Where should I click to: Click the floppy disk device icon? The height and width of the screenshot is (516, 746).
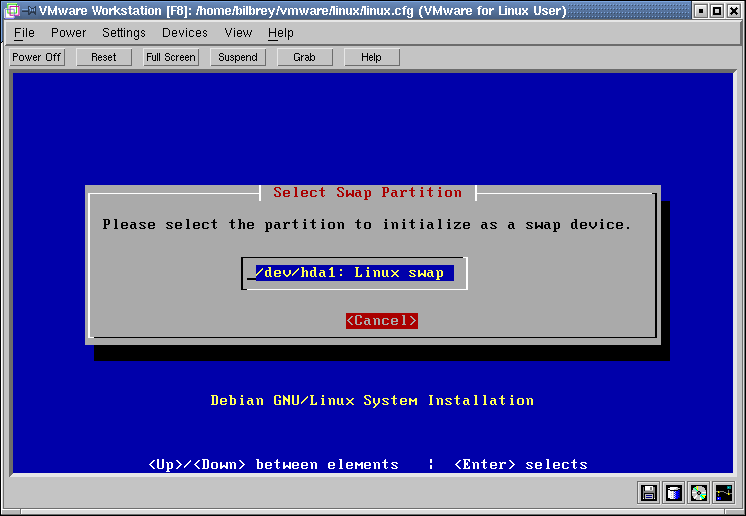(x=649, y=492)
